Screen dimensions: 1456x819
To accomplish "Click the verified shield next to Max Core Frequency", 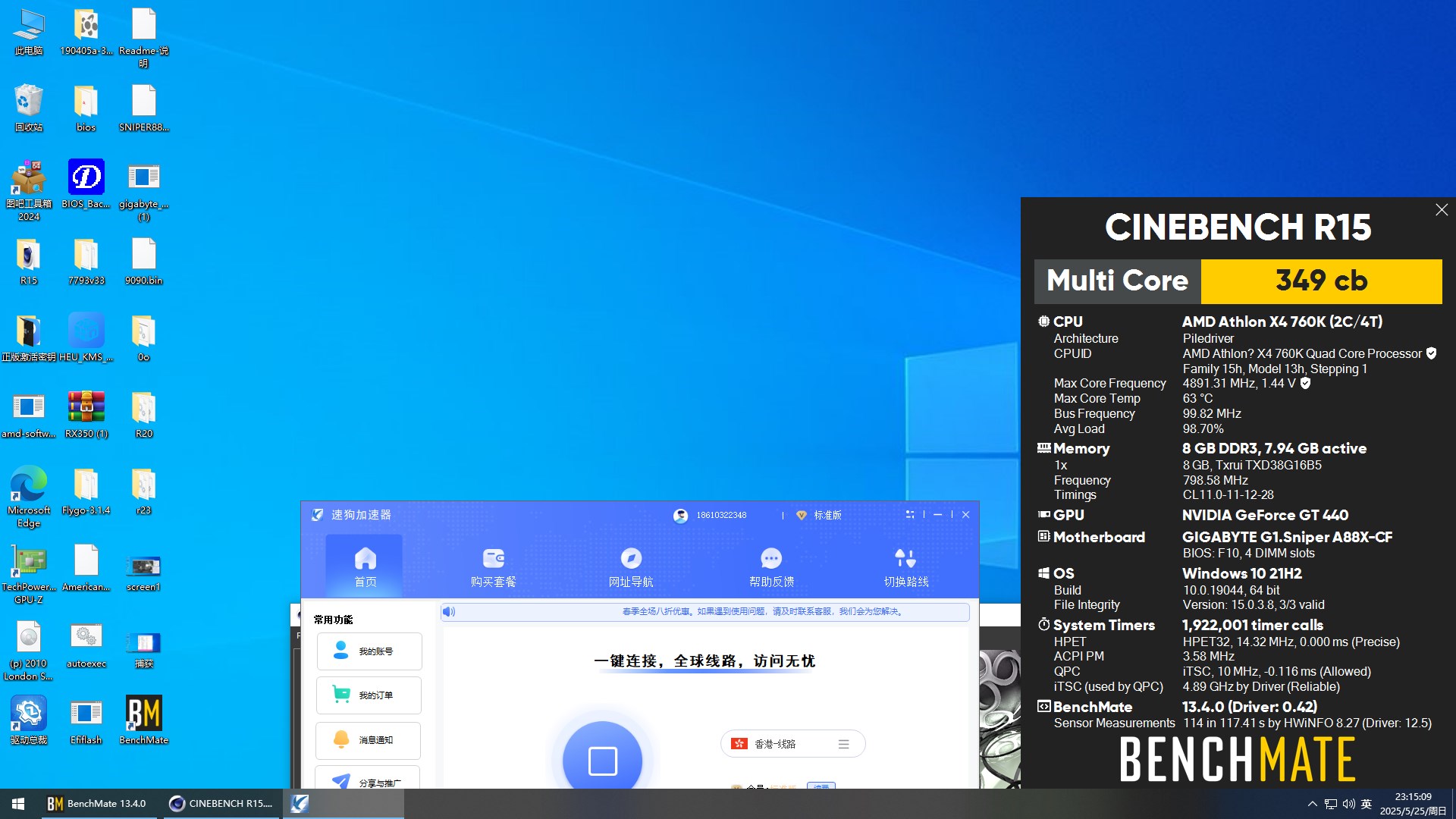I will click(1305, 384).
